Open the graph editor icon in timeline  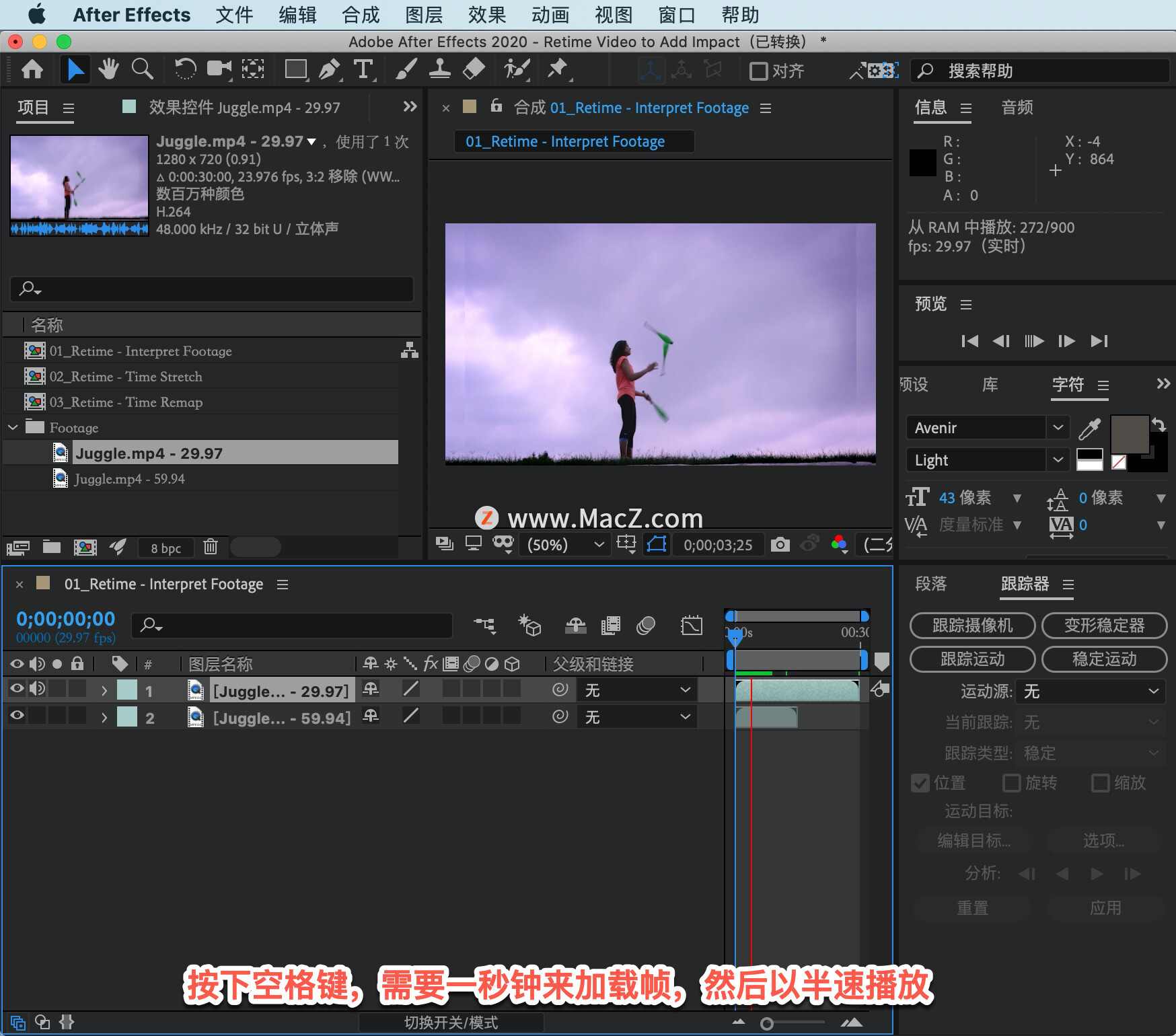coord(691,626)
